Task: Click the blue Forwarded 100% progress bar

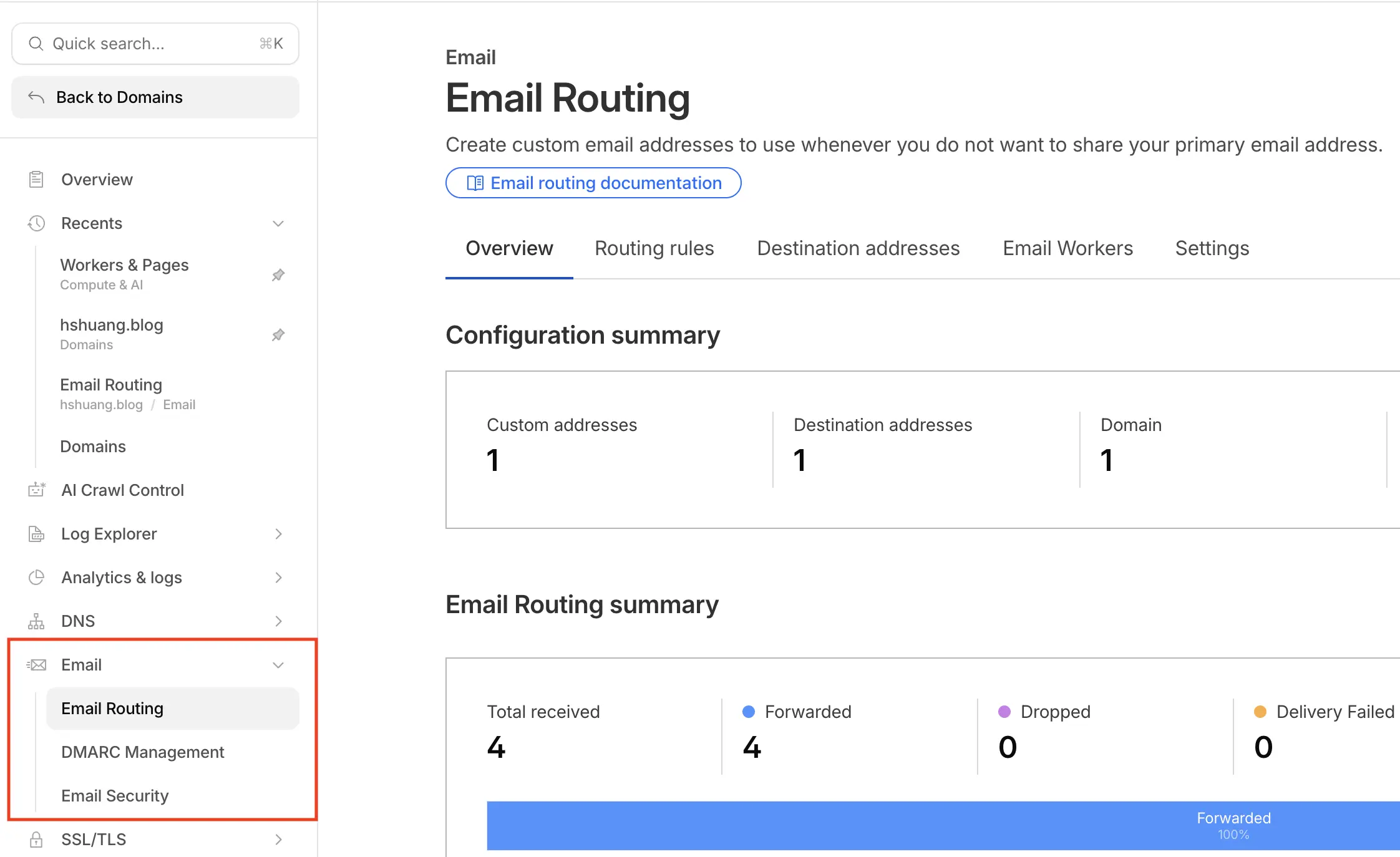Action: click(x=936, y=825)
